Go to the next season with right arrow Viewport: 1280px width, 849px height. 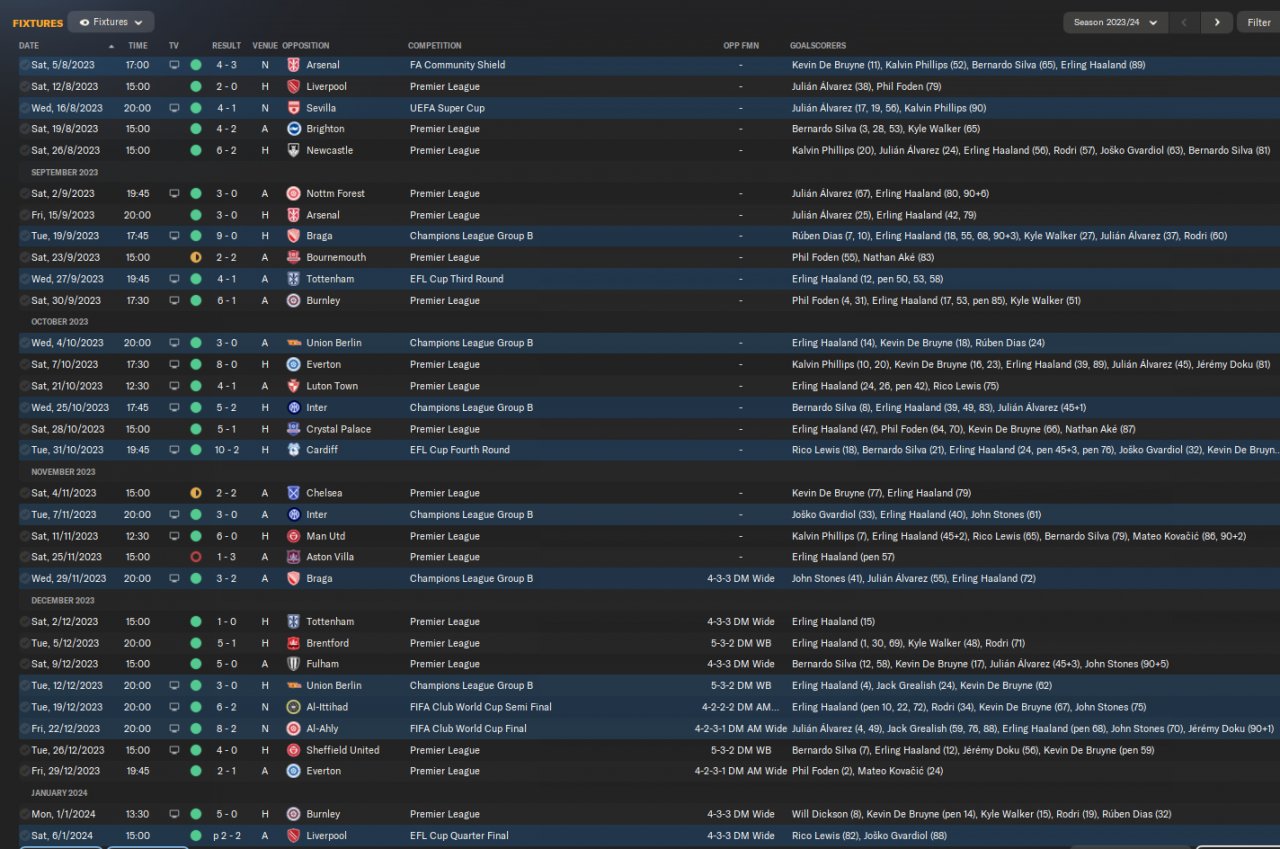coord(1217,22)
